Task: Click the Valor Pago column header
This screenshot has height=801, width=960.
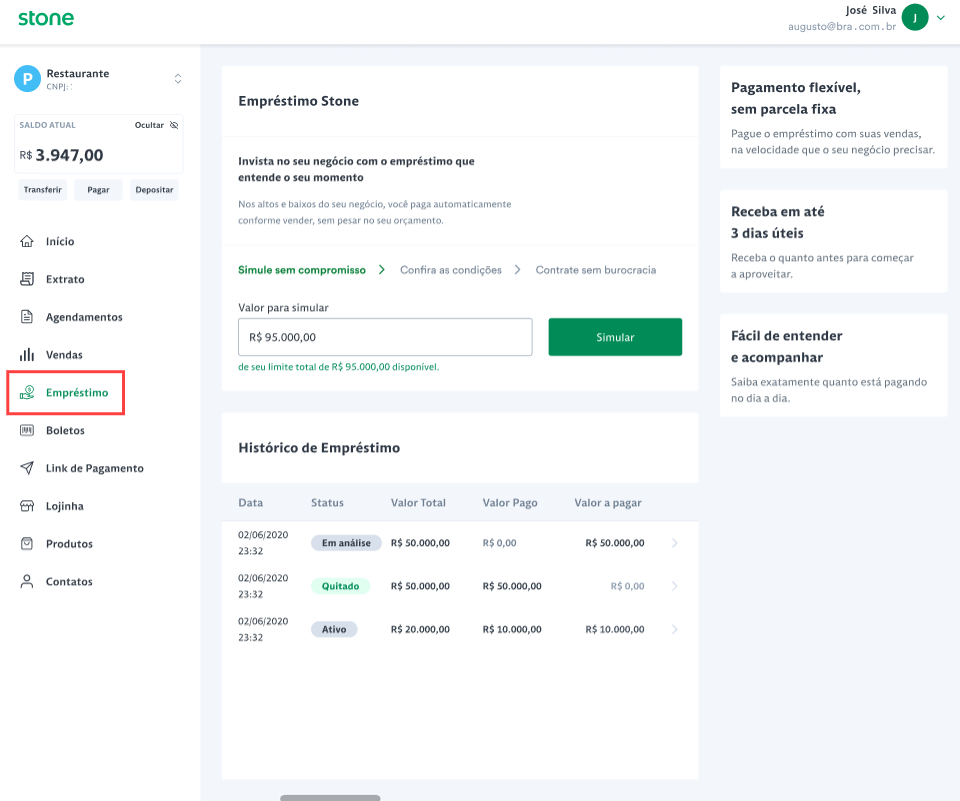Action: point(510,503)
